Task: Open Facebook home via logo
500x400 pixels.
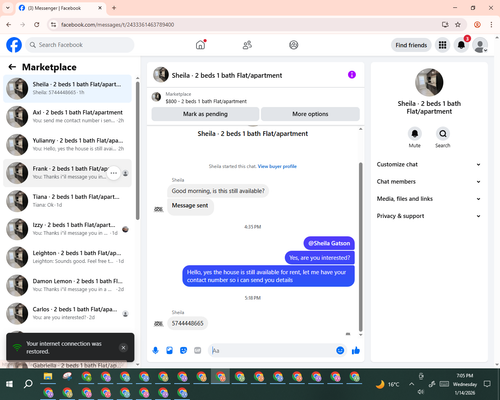Action: [14, 45]
